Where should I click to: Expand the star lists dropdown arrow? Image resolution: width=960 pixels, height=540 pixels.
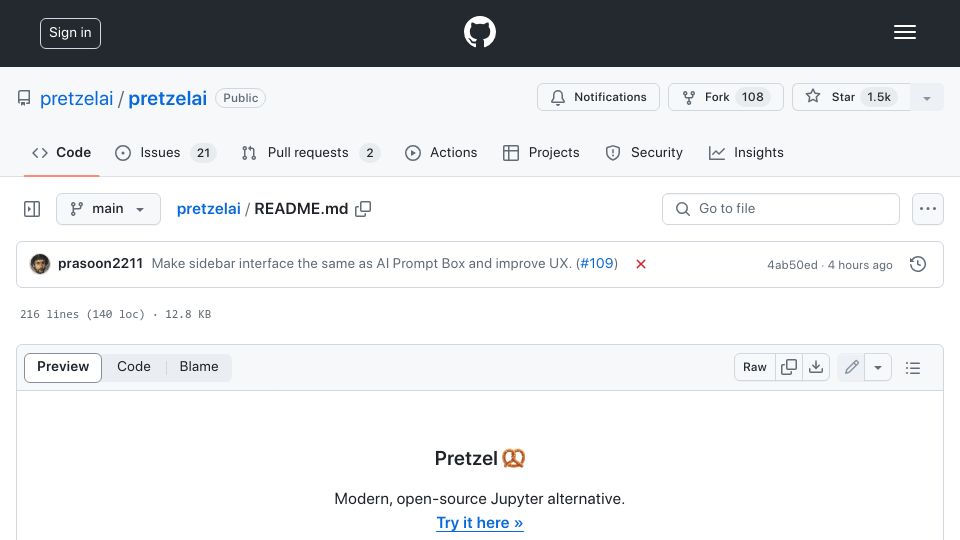926,97
